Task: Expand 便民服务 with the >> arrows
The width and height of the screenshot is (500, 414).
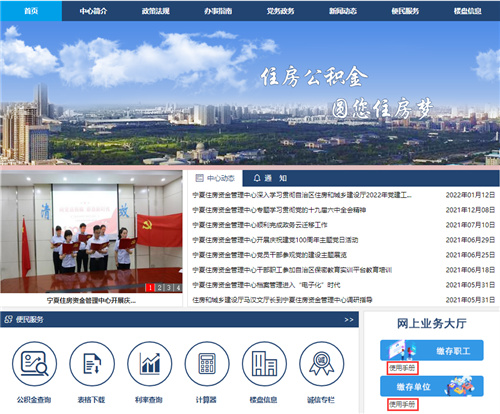Action: (x=349, y=320)
